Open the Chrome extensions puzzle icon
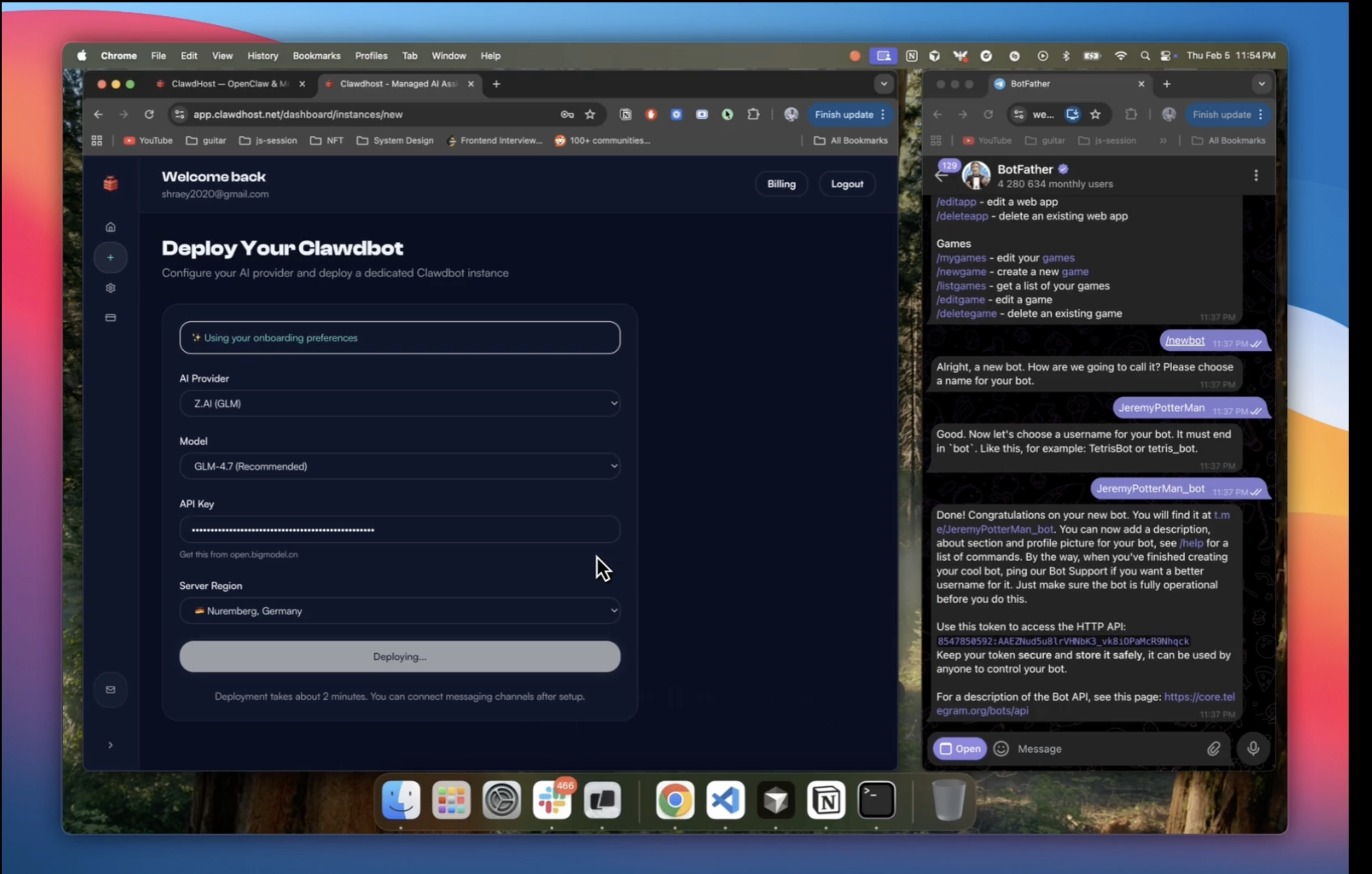The height and width of the screenshot is (874, 1372). (x=753, y=115)
